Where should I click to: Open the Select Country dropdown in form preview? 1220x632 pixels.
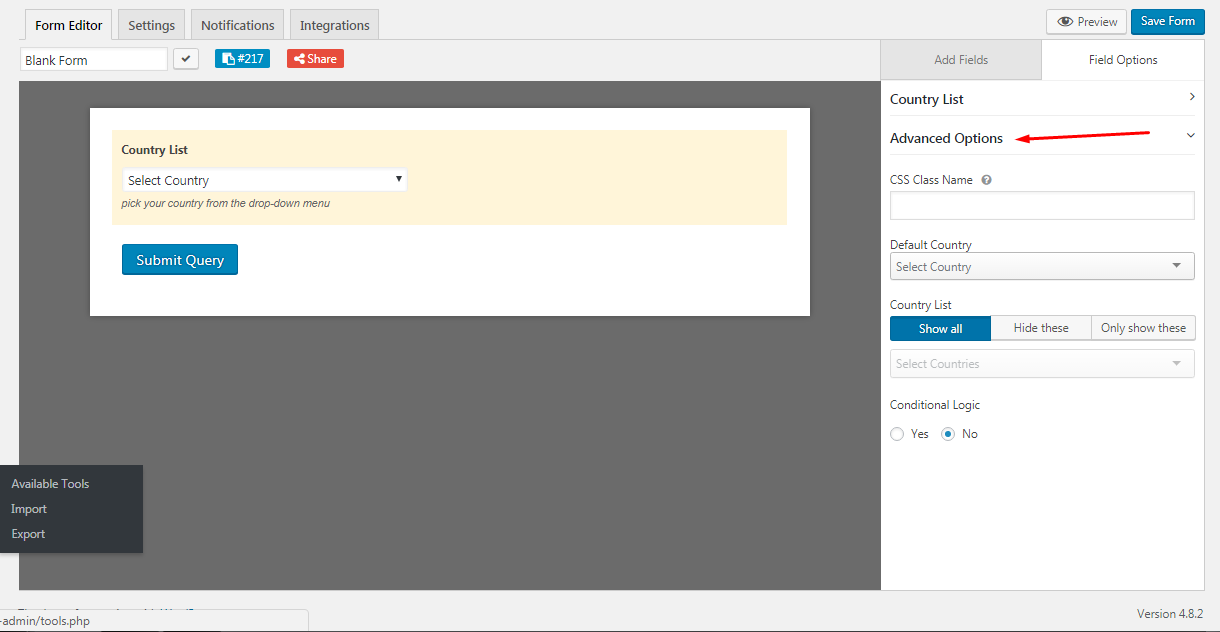tap(264, 180)
